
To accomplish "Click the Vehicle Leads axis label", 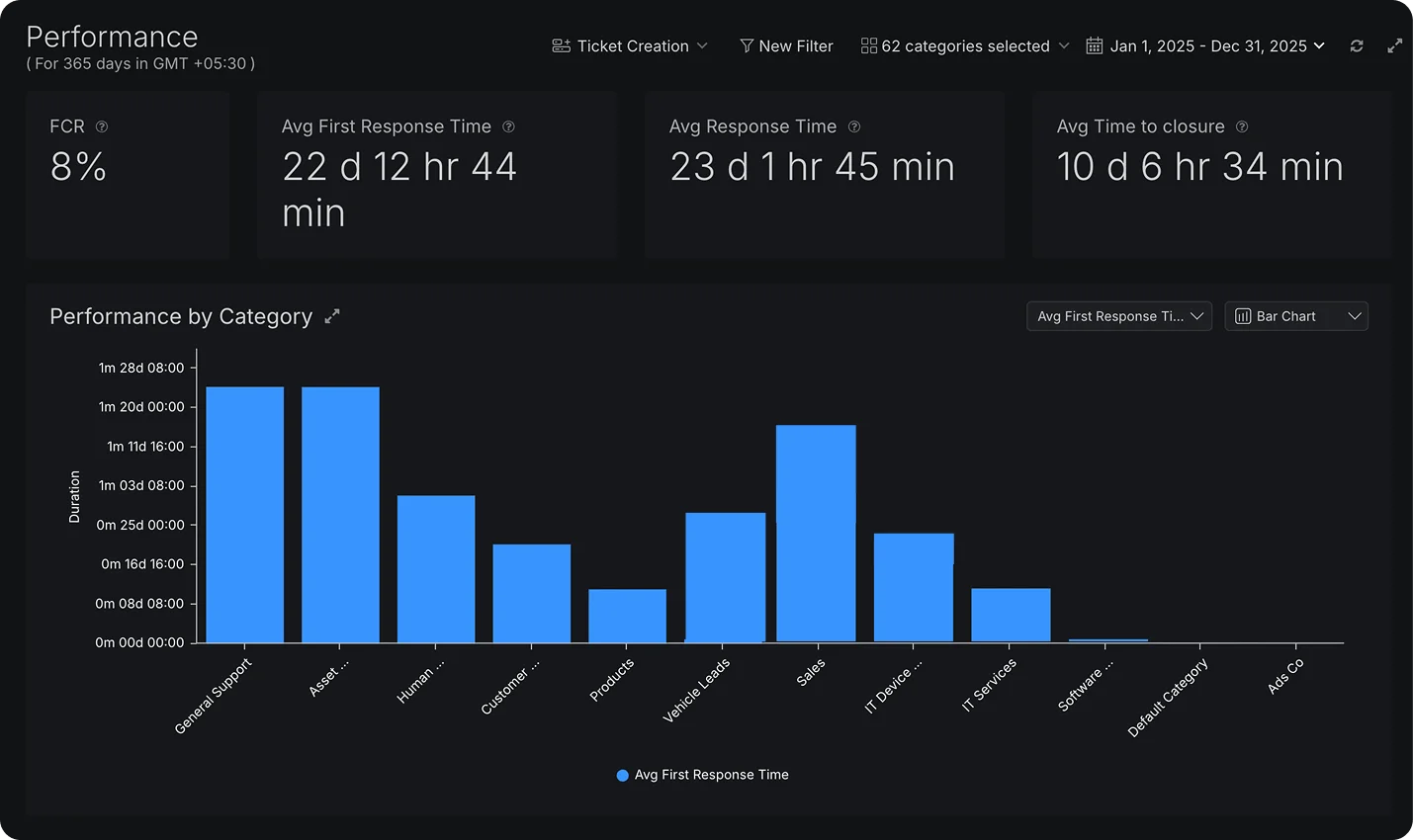I will point(696,690).
